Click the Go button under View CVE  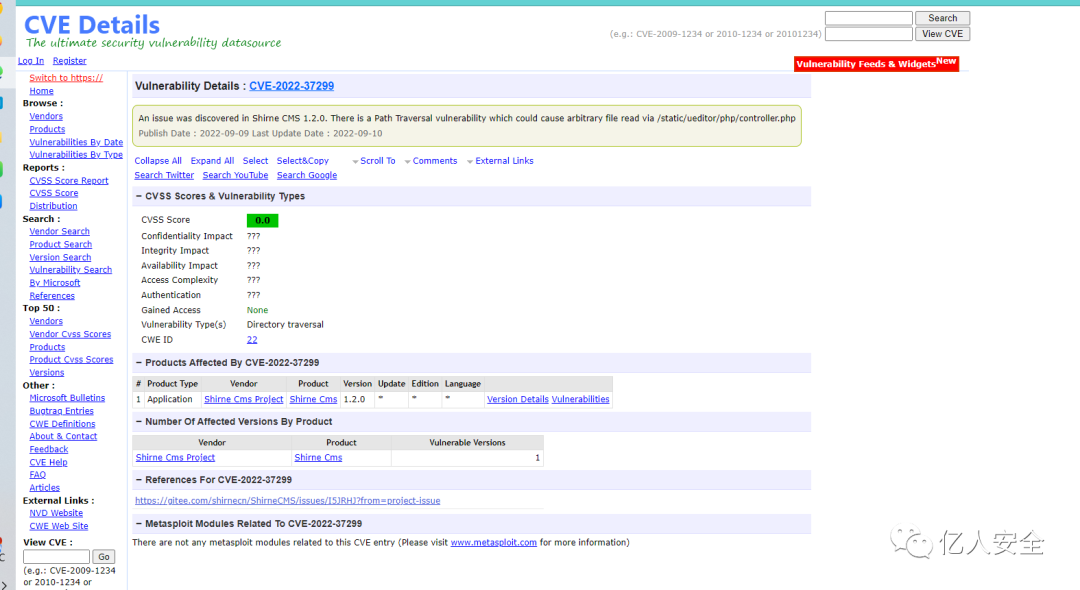coord(103,557)
